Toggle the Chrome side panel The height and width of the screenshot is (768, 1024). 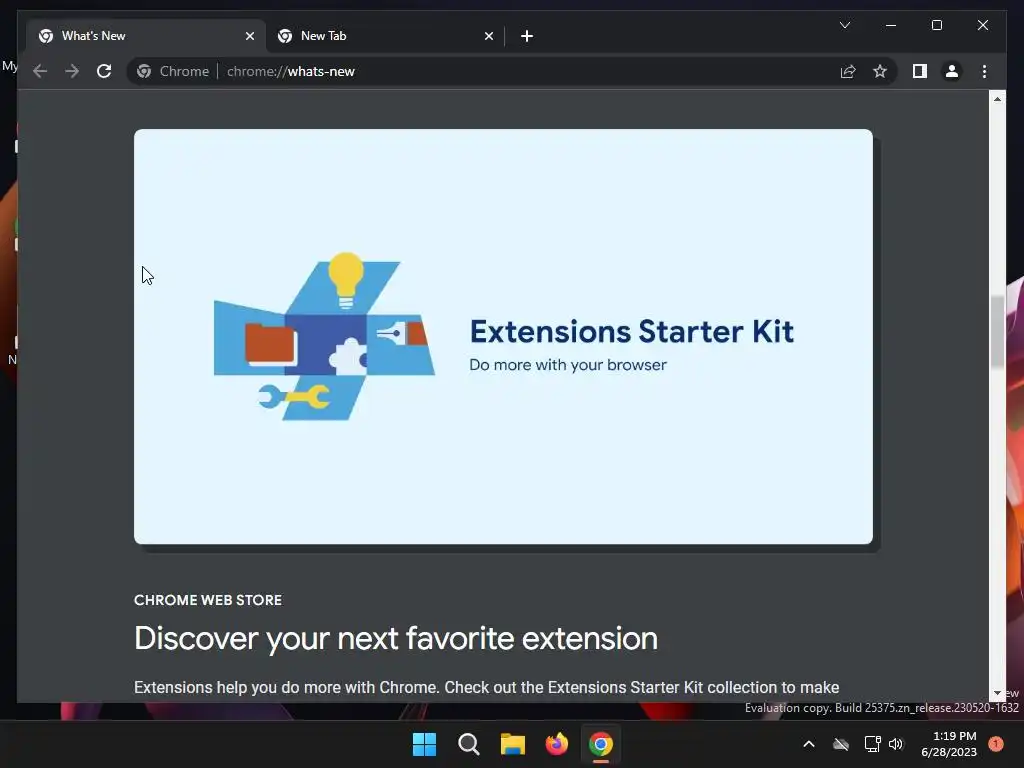click(920, 71)
